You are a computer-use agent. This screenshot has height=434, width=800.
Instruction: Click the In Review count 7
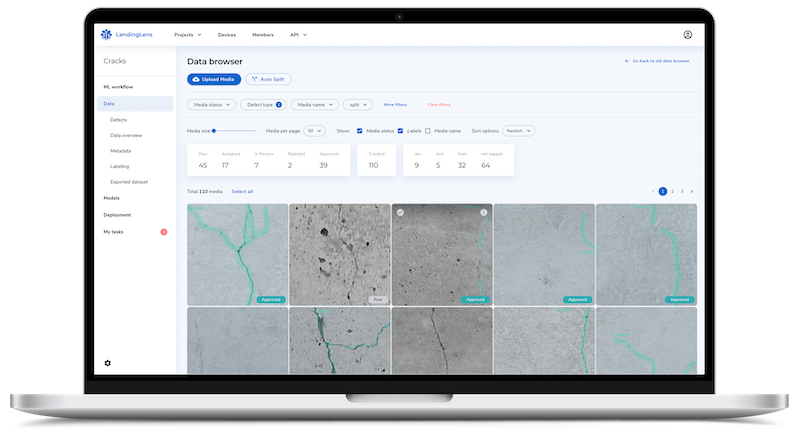257,165
